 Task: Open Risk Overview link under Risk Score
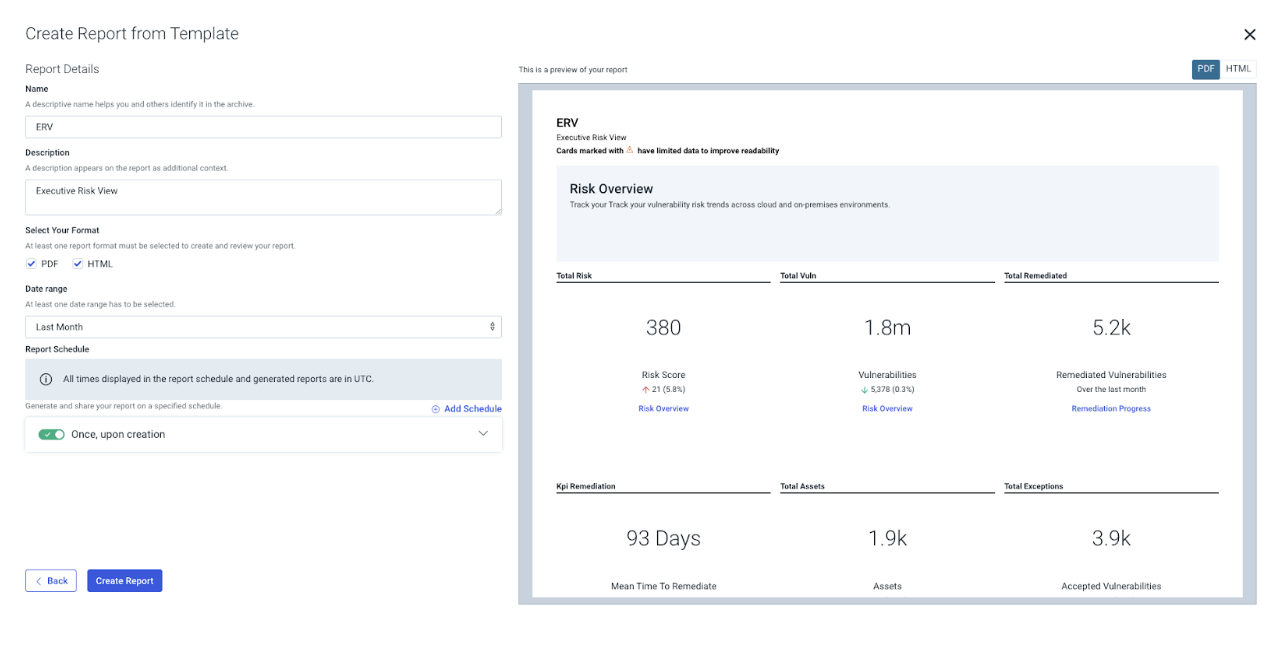(663, 409)
